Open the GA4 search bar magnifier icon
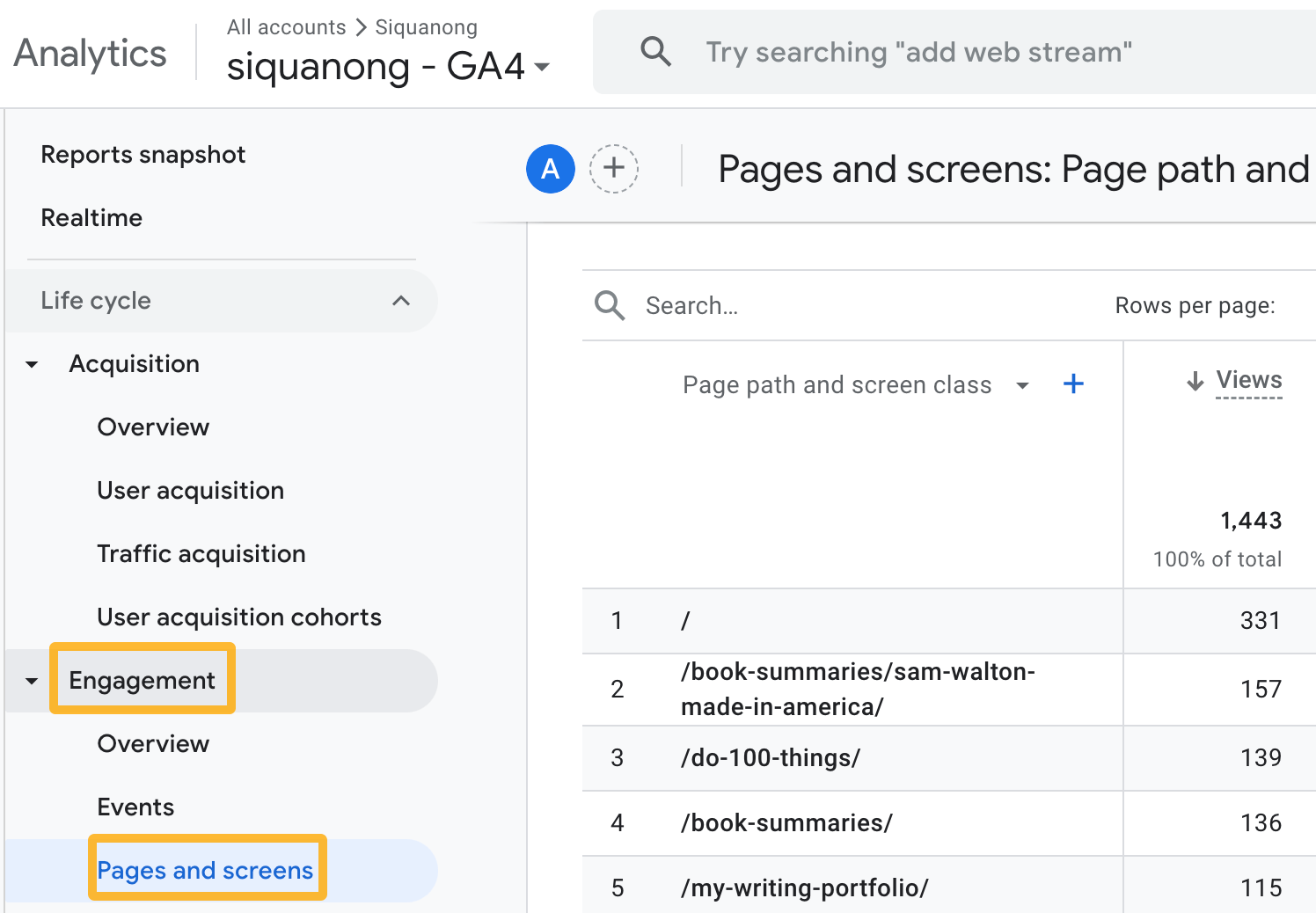Screen dimensions: 1316x913 click(x=655, y=52)
